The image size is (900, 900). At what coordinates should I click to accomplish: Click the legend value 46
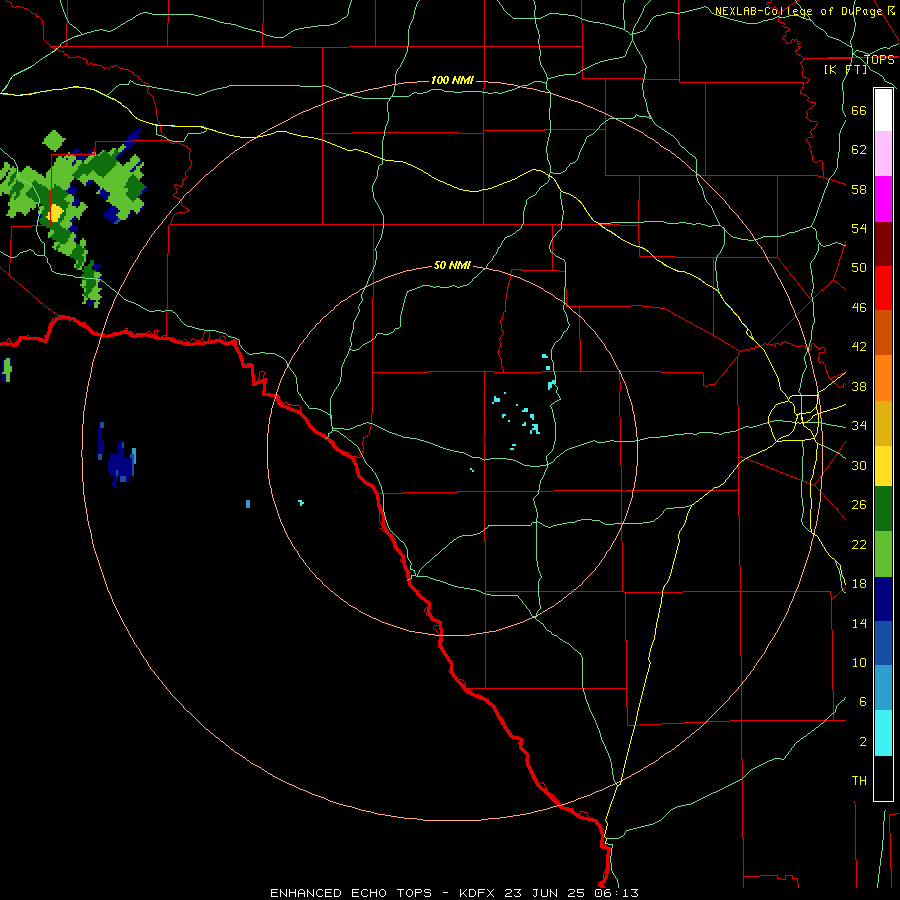point(859,308)
